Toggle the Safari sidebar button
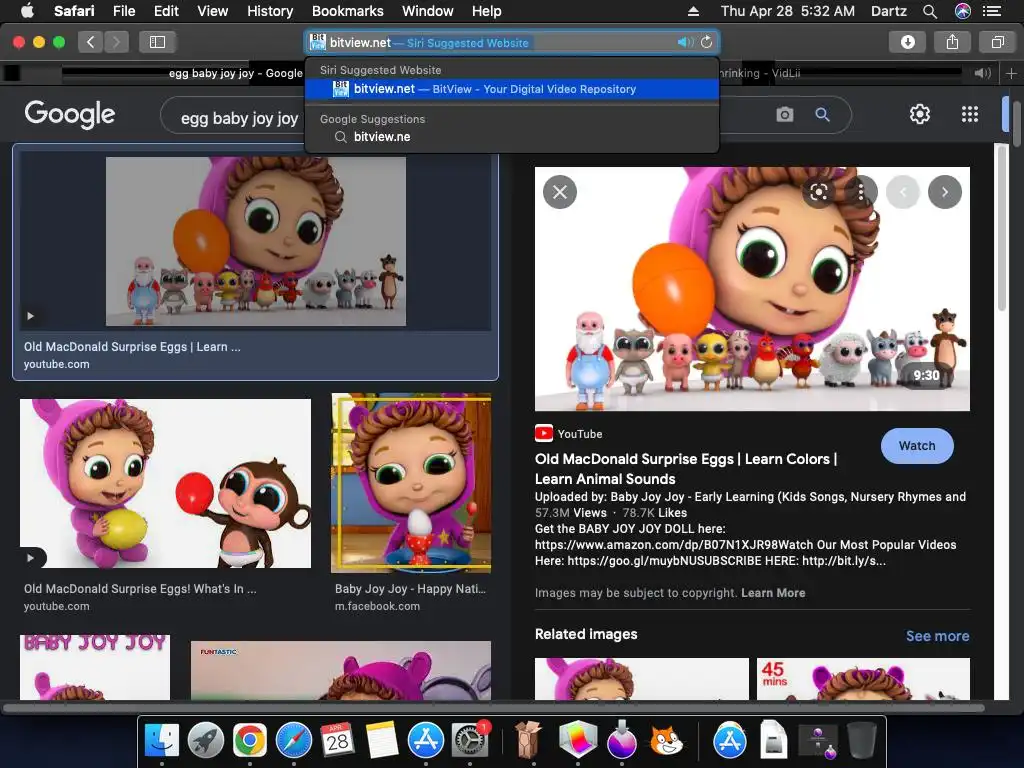The image size is (1024, 768). tap(157, 42)
